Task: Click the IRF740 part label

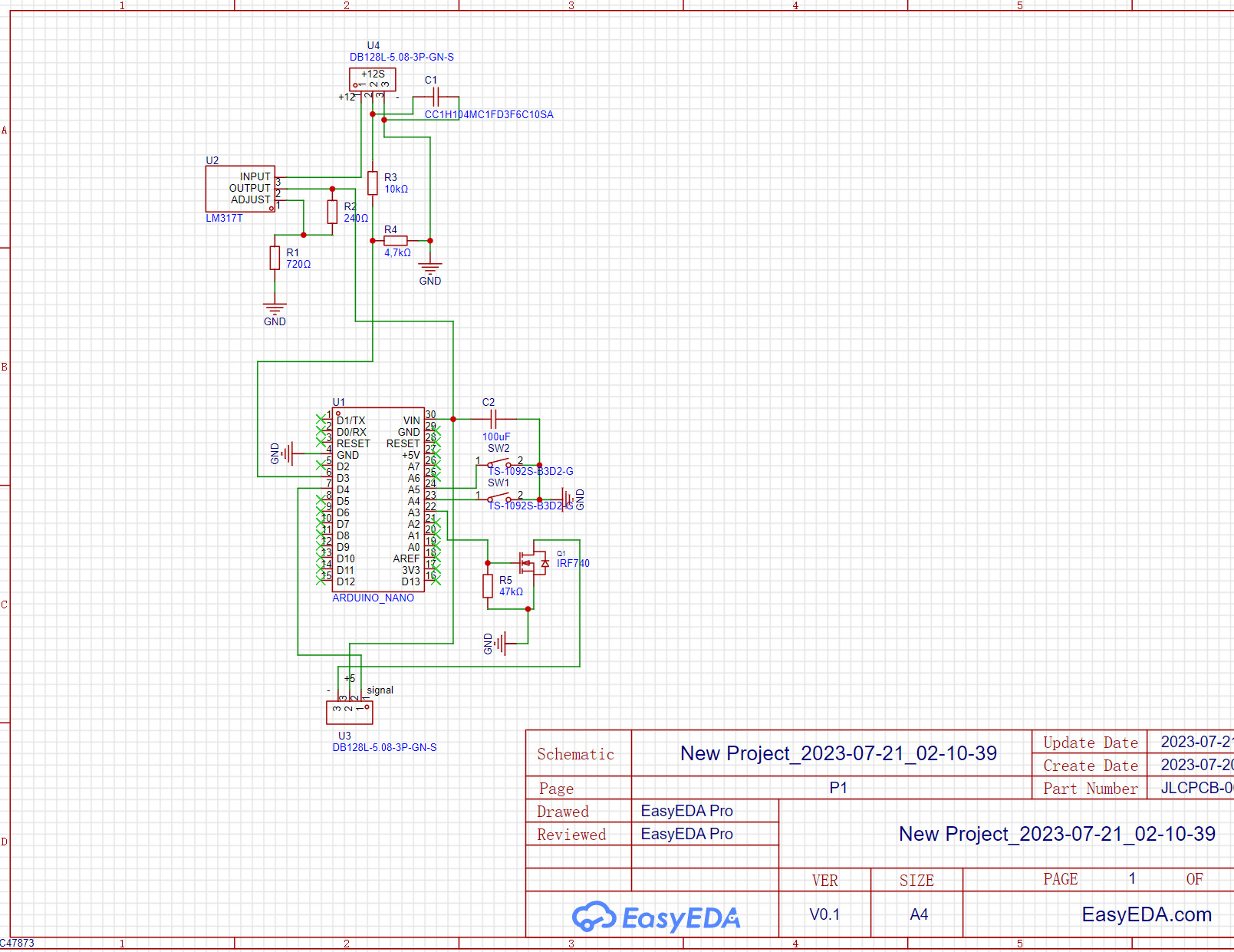Action: 573,563
